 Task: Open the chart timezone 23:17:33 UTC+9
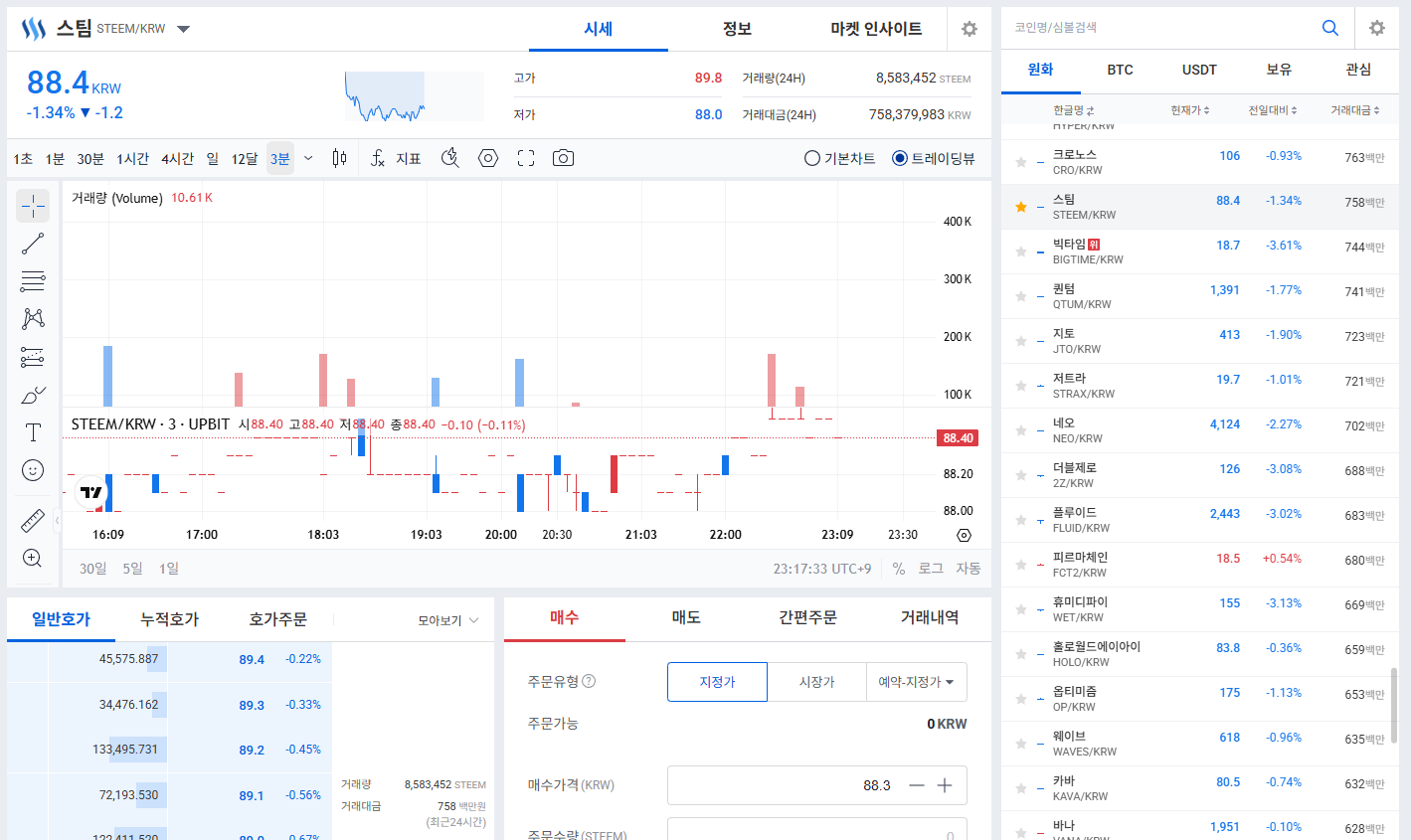(822, 569)
